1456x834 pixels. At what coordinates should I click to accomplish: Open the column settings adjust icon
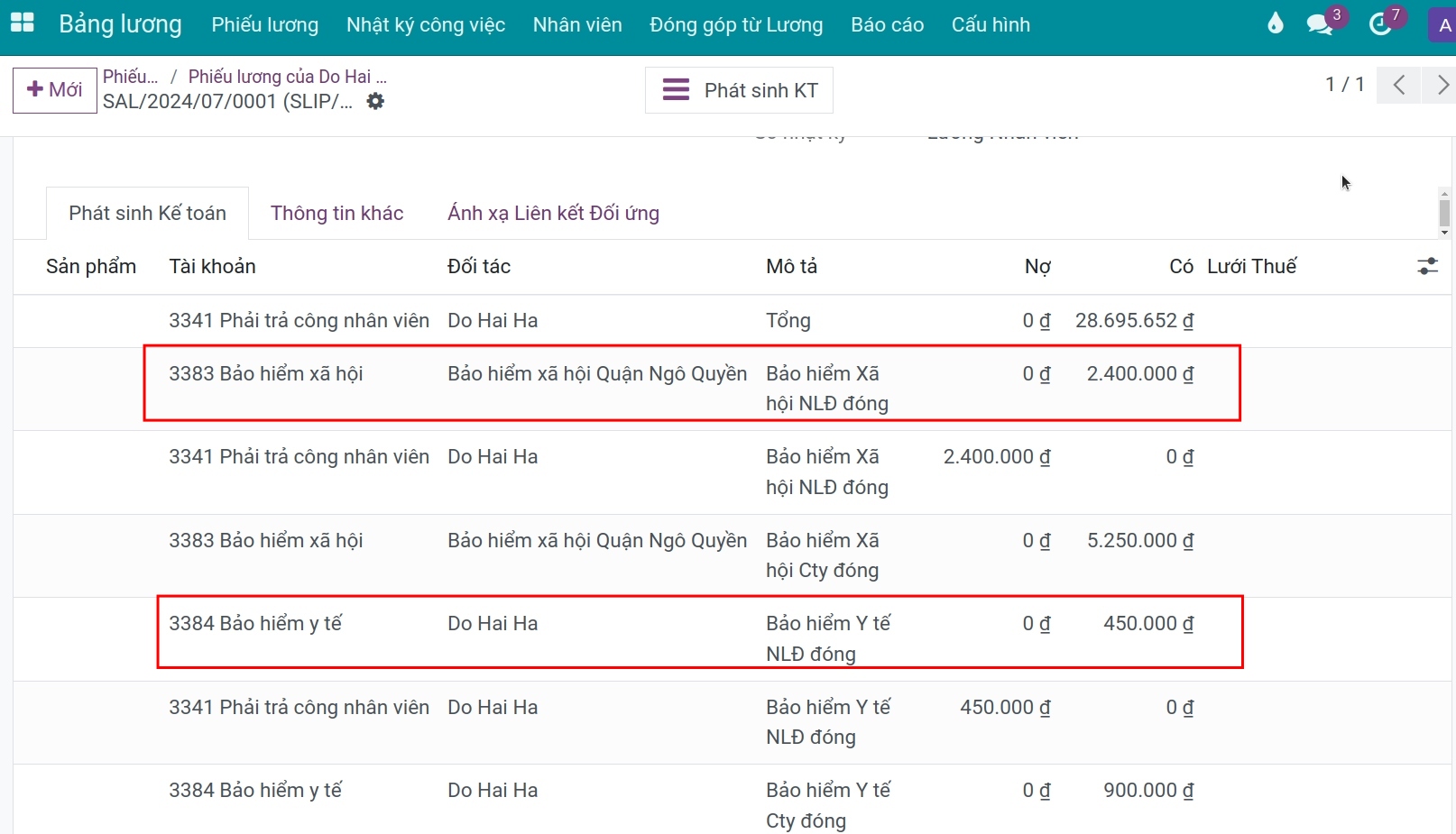pos(1427,266)
